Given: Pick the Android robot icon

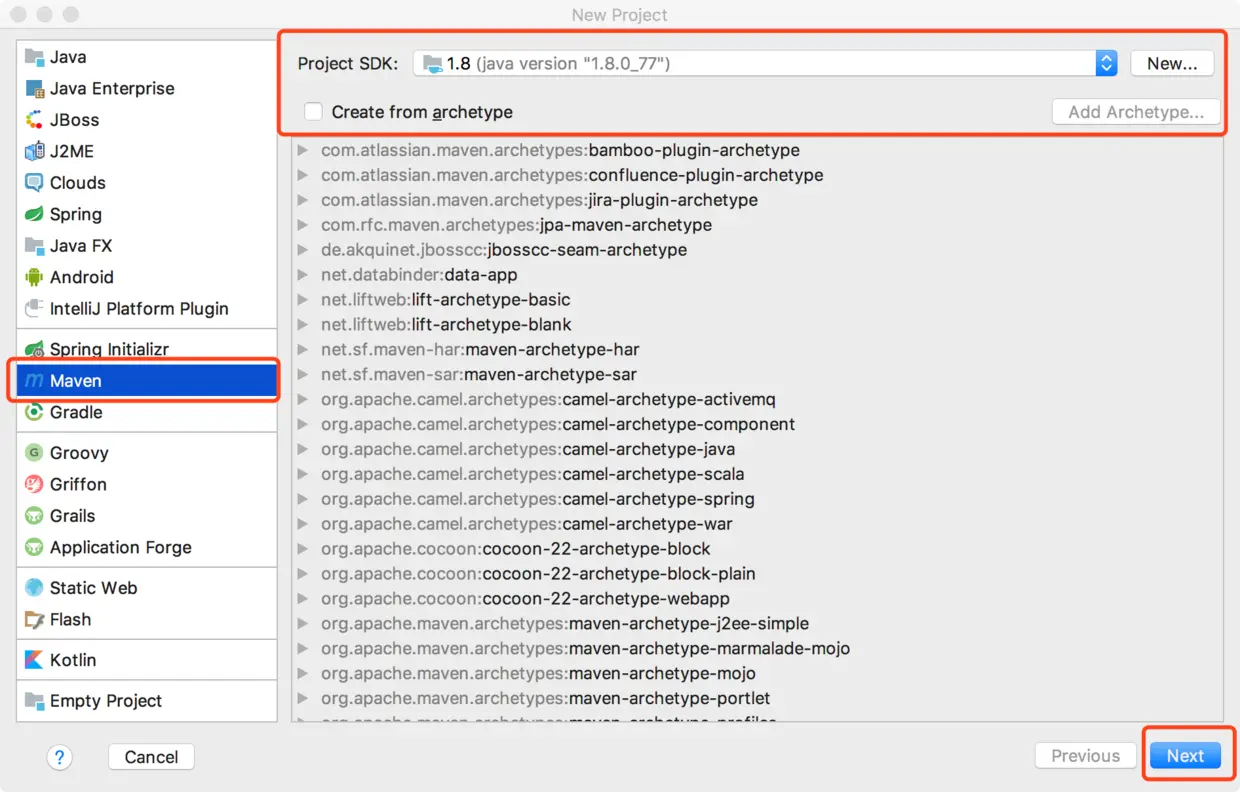Looking at the screenshot, I should pos(34,277).
